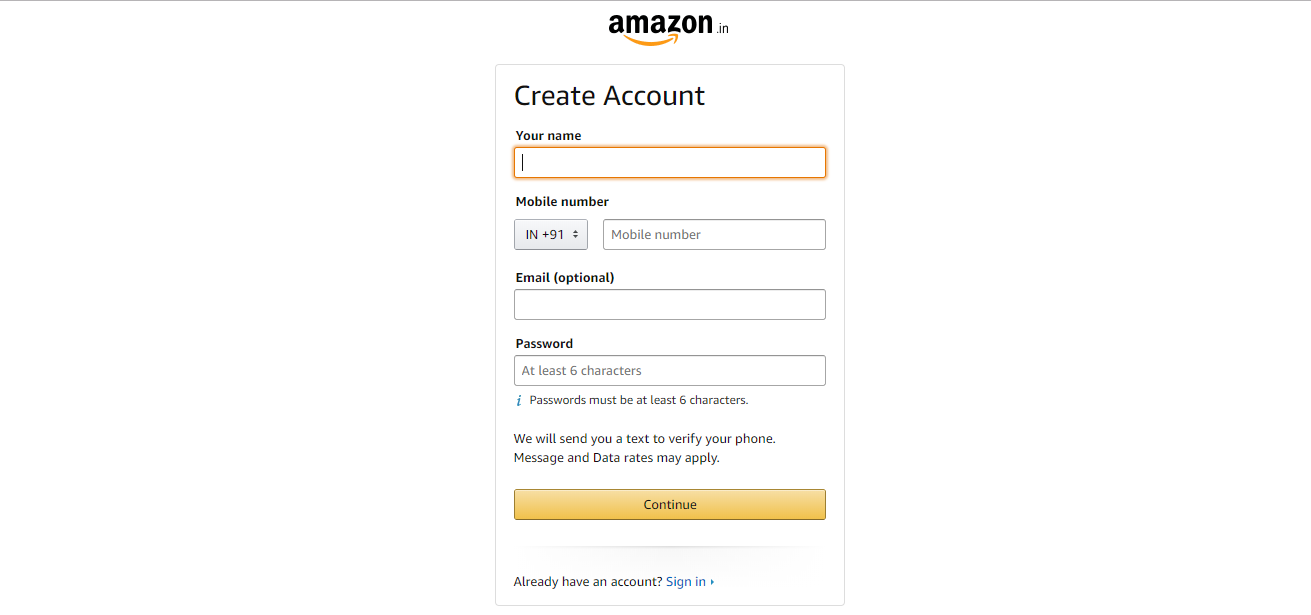This screenshot has height=615, width=1311.
Task: Open the IN +91 country code dropdown
Action: (551, 235)
